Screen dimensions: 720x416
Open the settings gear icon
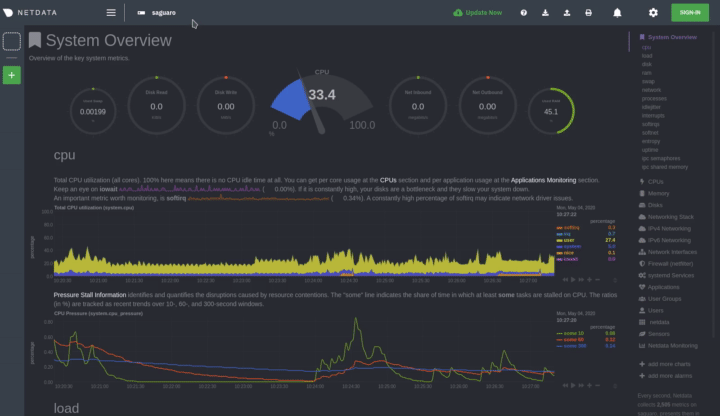653,13
